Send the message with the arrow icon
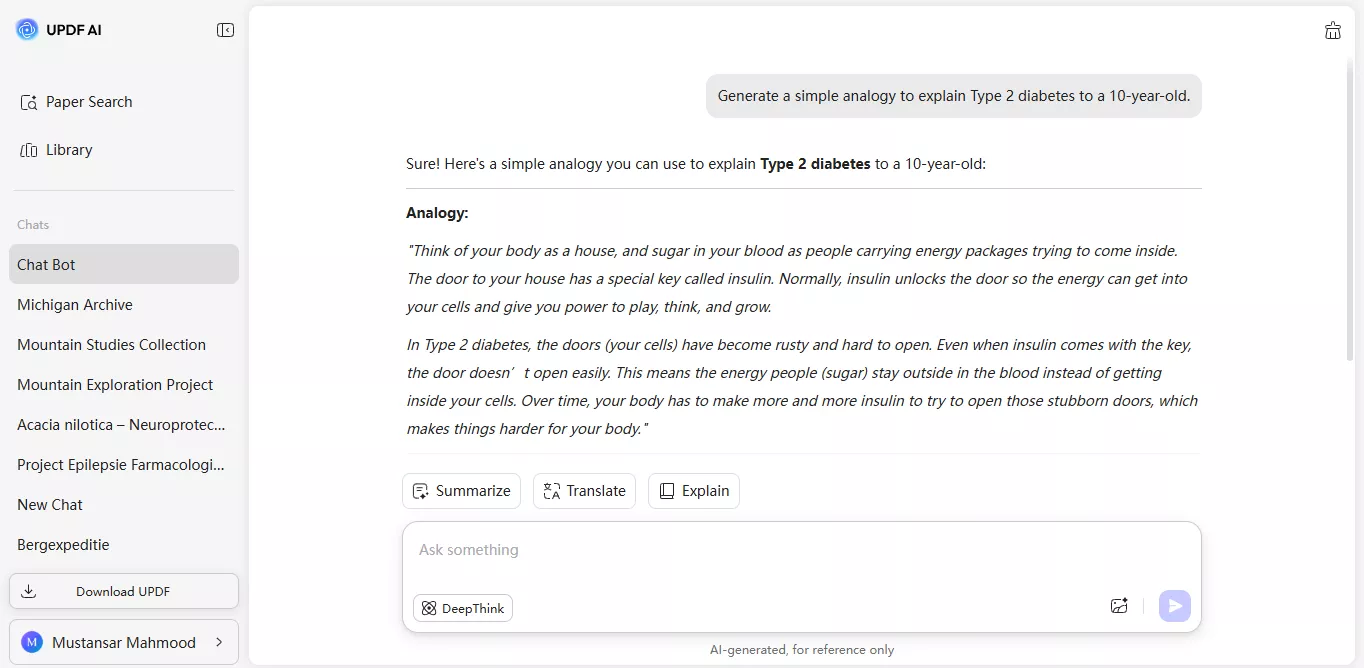The height and width of the screenshot is (668, 1364). (x=1174, y=605)
